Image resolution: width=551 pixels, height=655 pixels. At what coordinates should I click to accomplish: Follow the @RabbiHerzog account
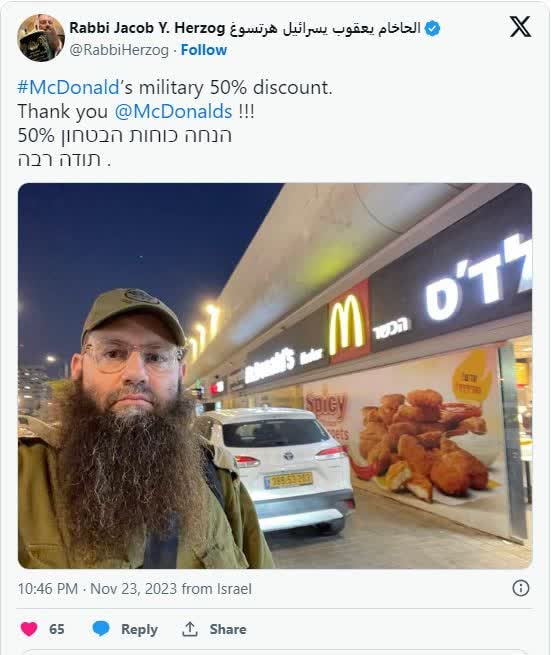coord(204,50)
